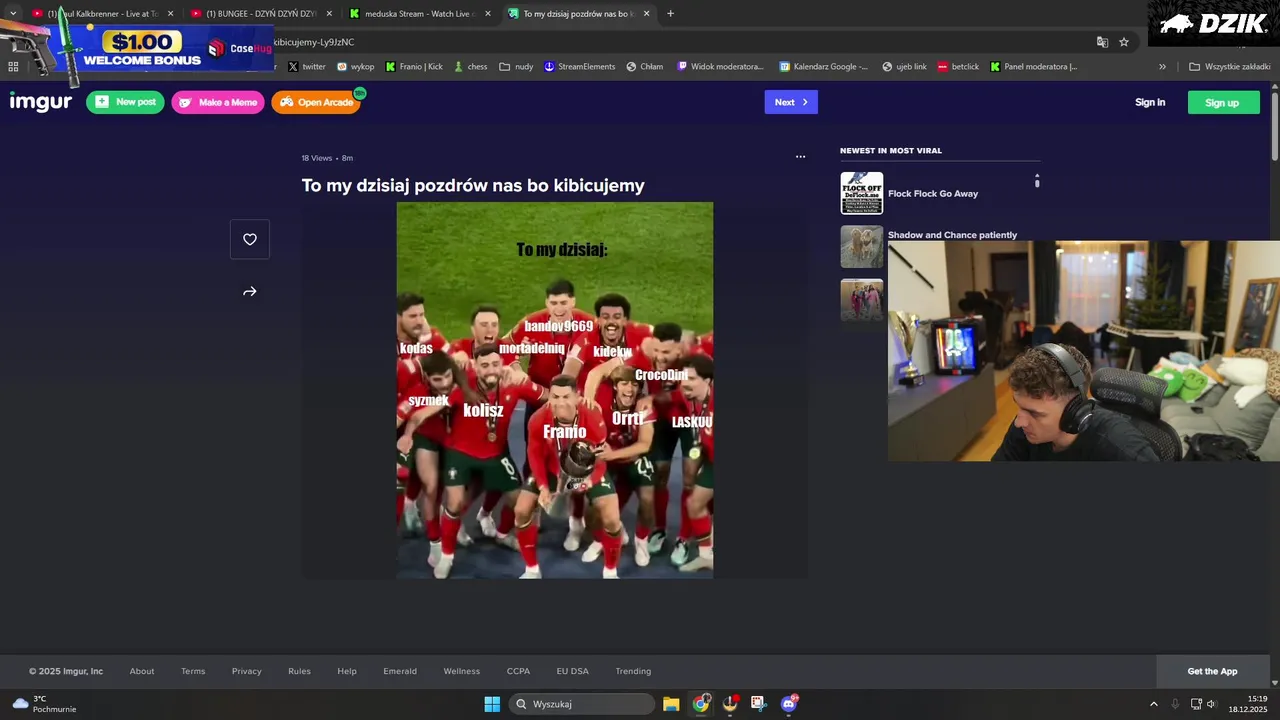
Task: Open the Help footer link
Action: coord(347,671)
